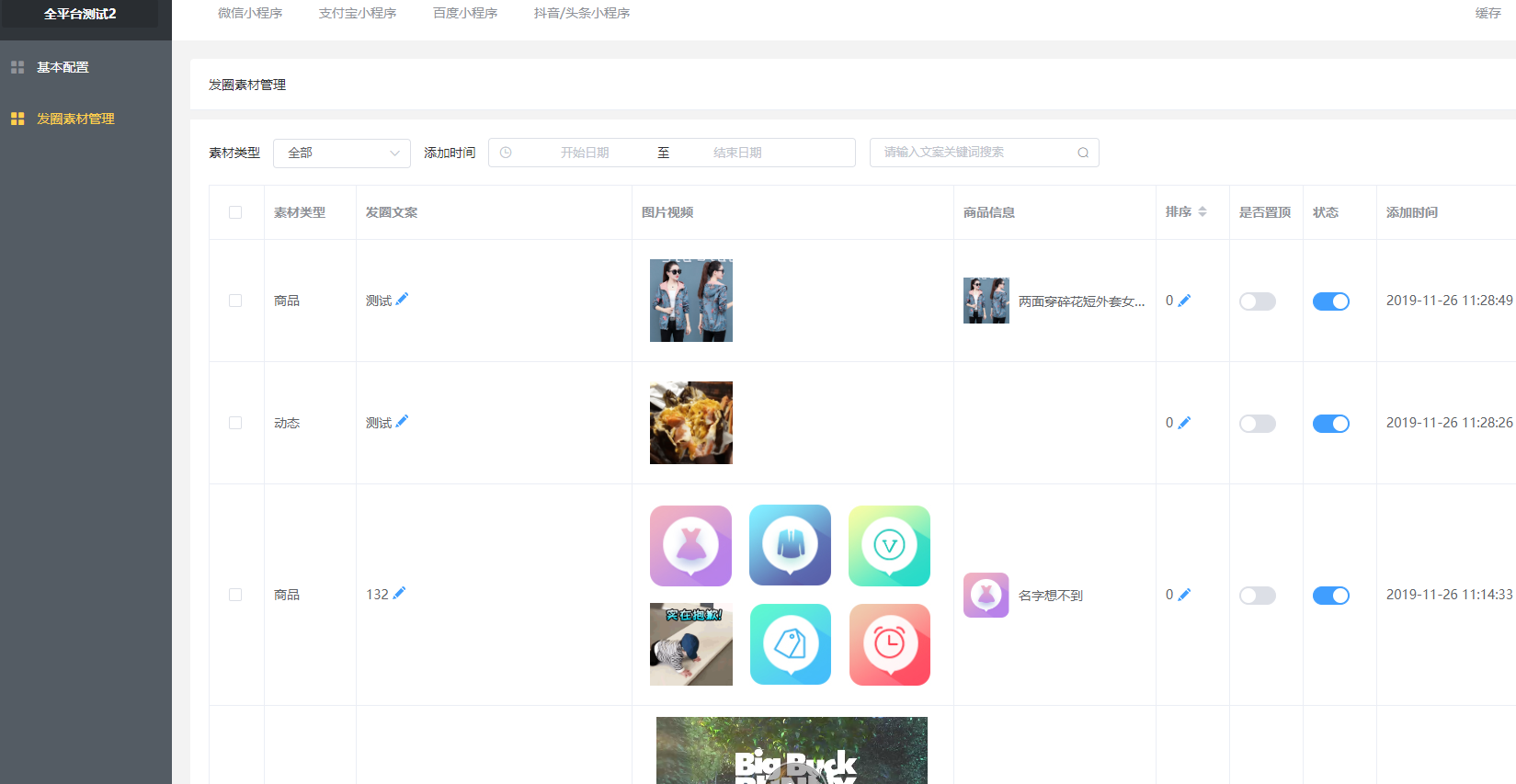1516x784 pixels.
Task: Click the search magnifier icon
Action: pyautogui.click(x=1083, y=153)
